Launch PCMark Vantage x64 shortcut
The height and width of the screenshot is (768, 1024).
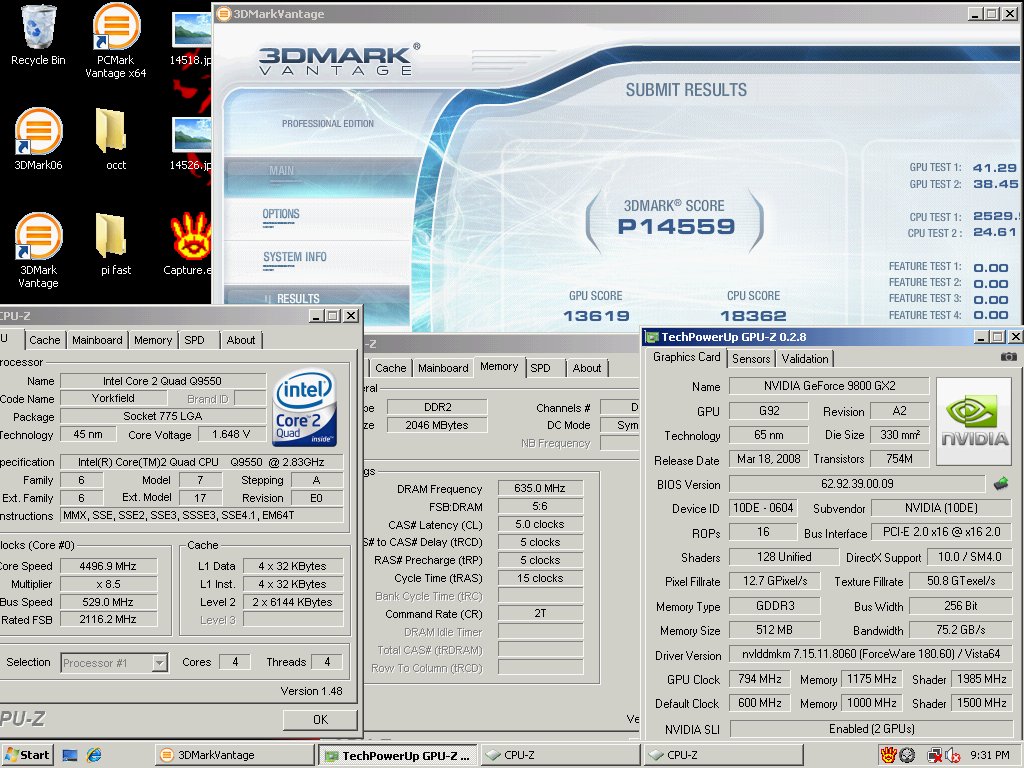[x=116, y=27]
